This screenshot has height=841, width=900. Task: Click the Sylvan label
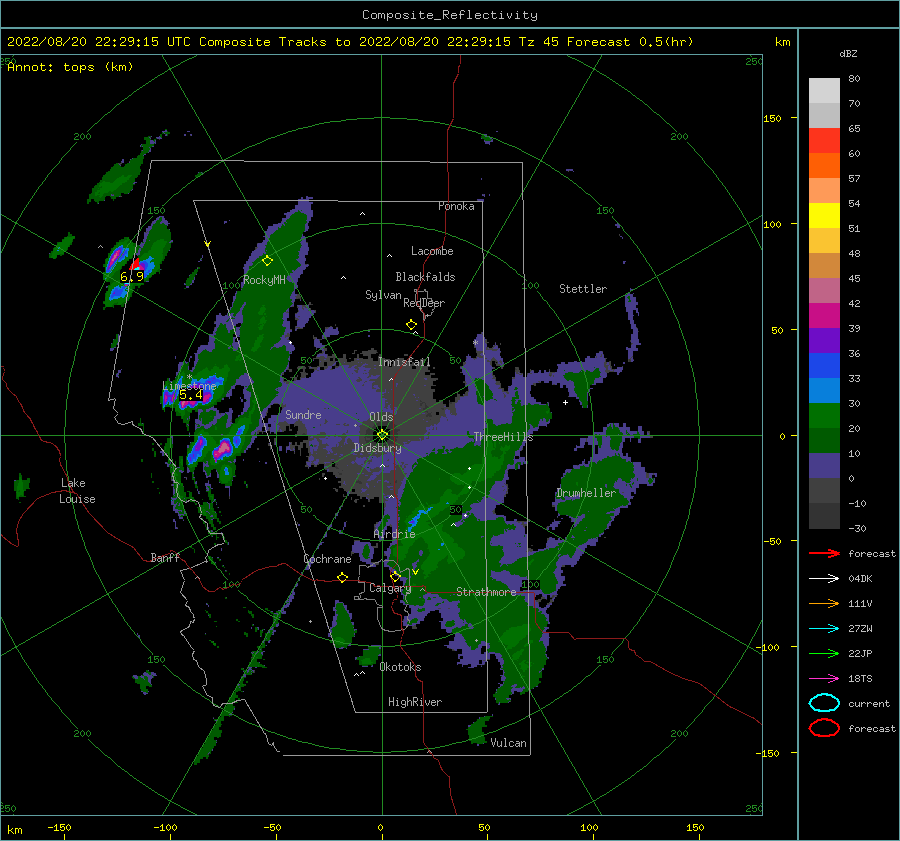383,295
